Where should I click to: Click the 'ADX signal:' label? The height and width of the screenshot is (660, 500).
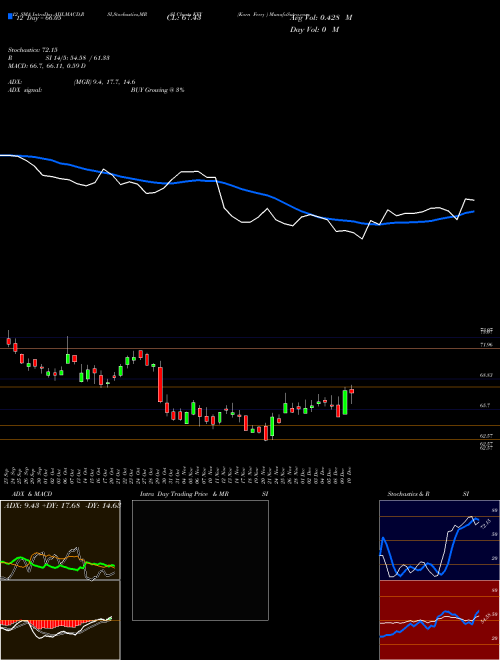pyautogui.click(x=24, y=90)
